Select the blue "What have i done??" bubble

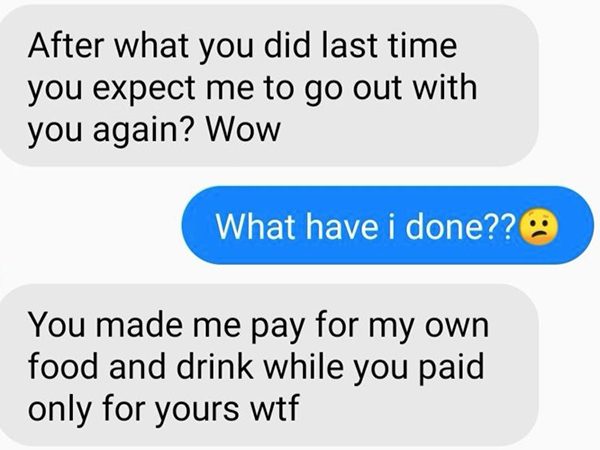388,225
